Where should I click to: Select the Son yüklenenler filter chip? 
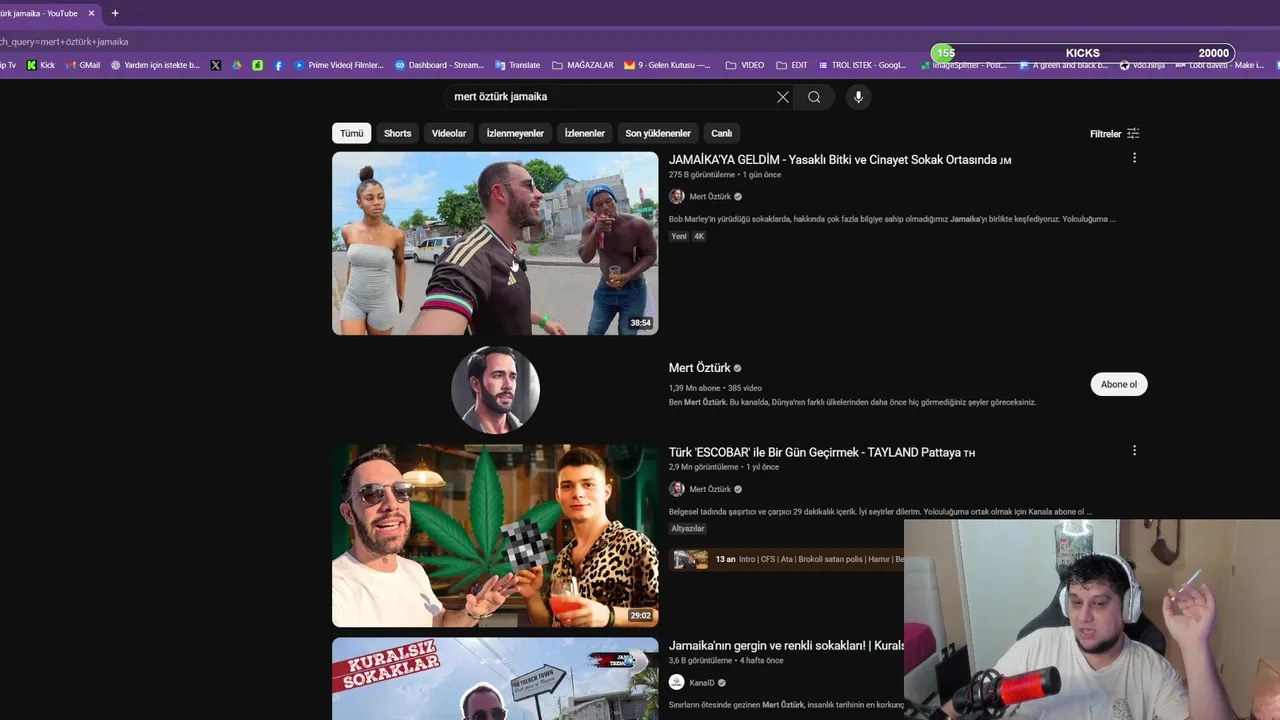coord(658,133)
